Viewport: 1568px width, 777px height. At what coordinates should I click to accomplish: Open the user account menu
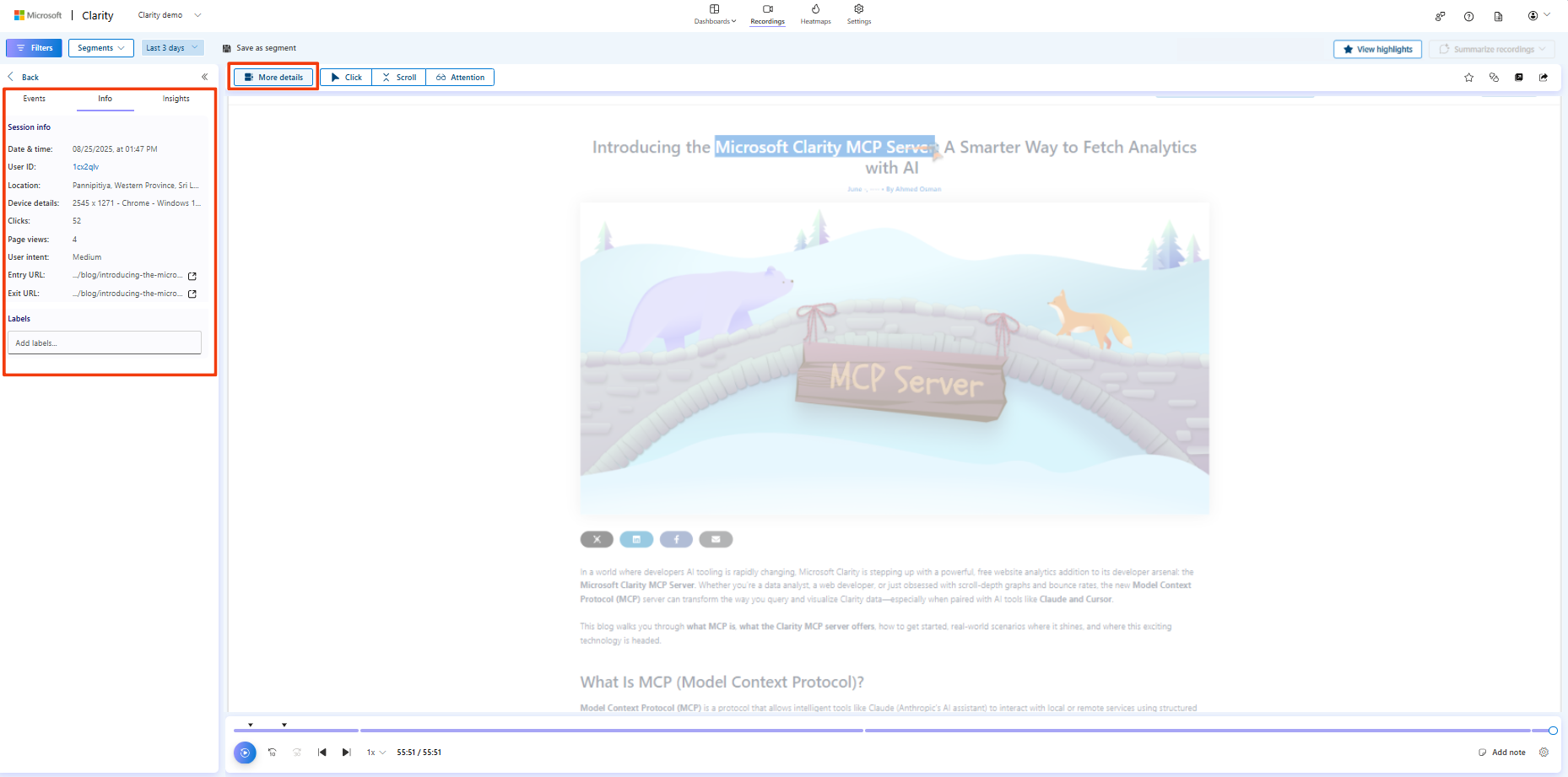point(1538,15)
